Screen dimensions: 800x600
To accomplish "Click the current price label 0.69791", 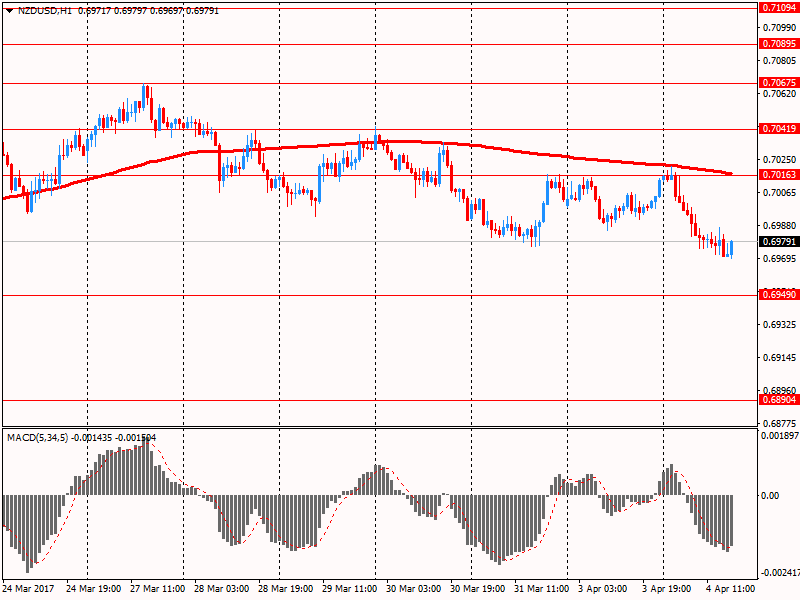I will (779, 241).
